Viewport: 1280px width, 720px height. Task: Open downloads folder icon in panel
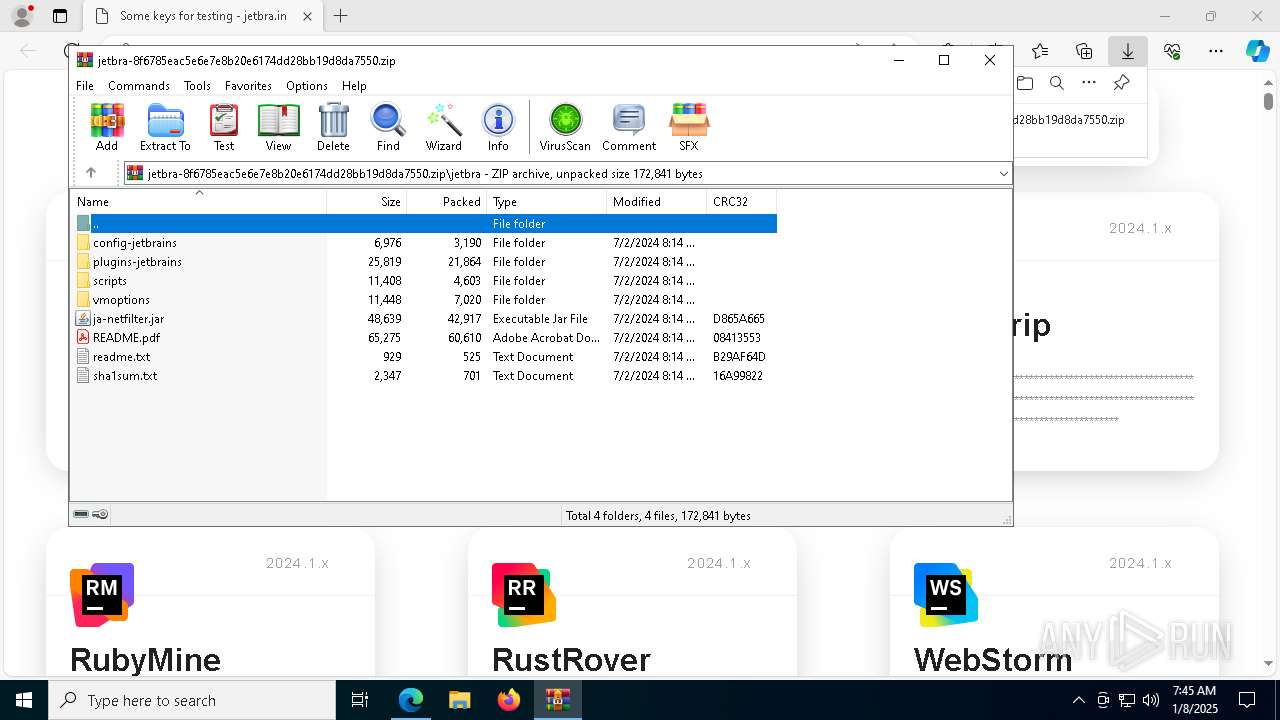(1025, 83)
